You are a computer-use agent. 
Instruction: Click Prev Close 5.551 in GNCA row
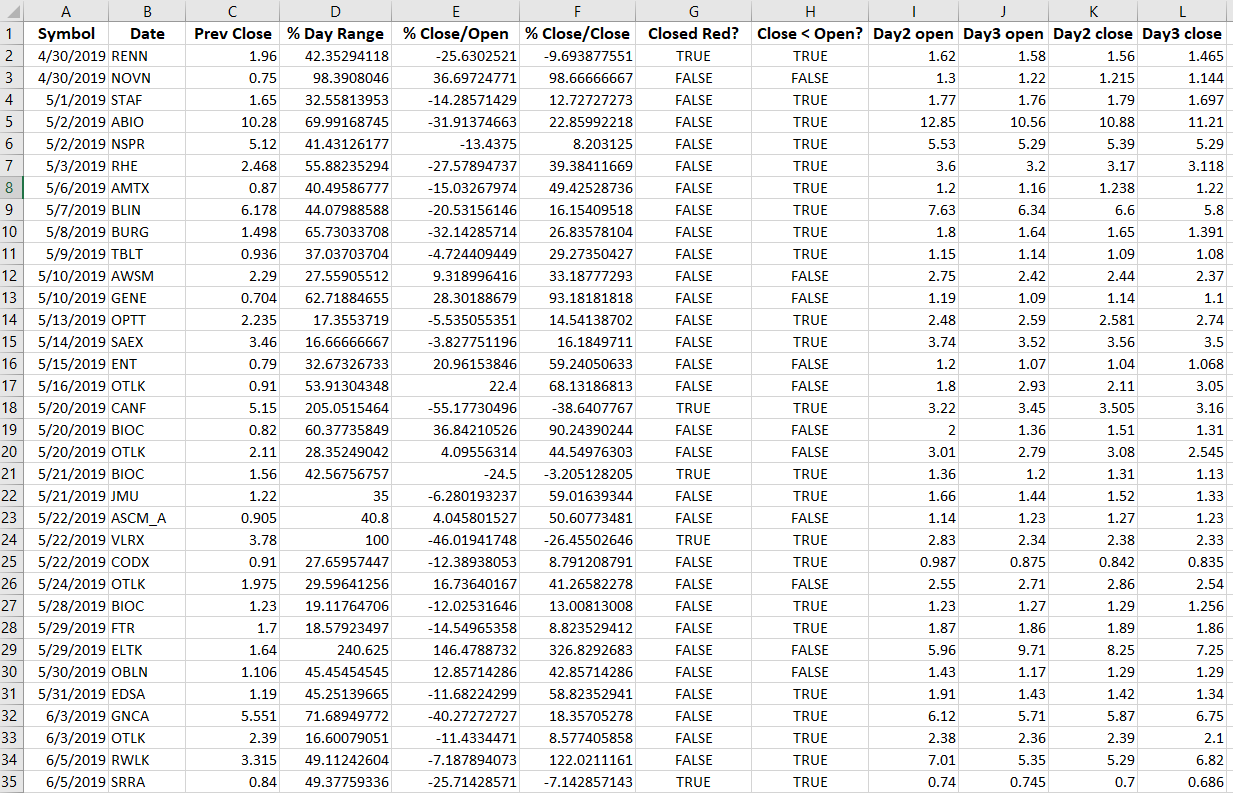click(x=232, y=716)
